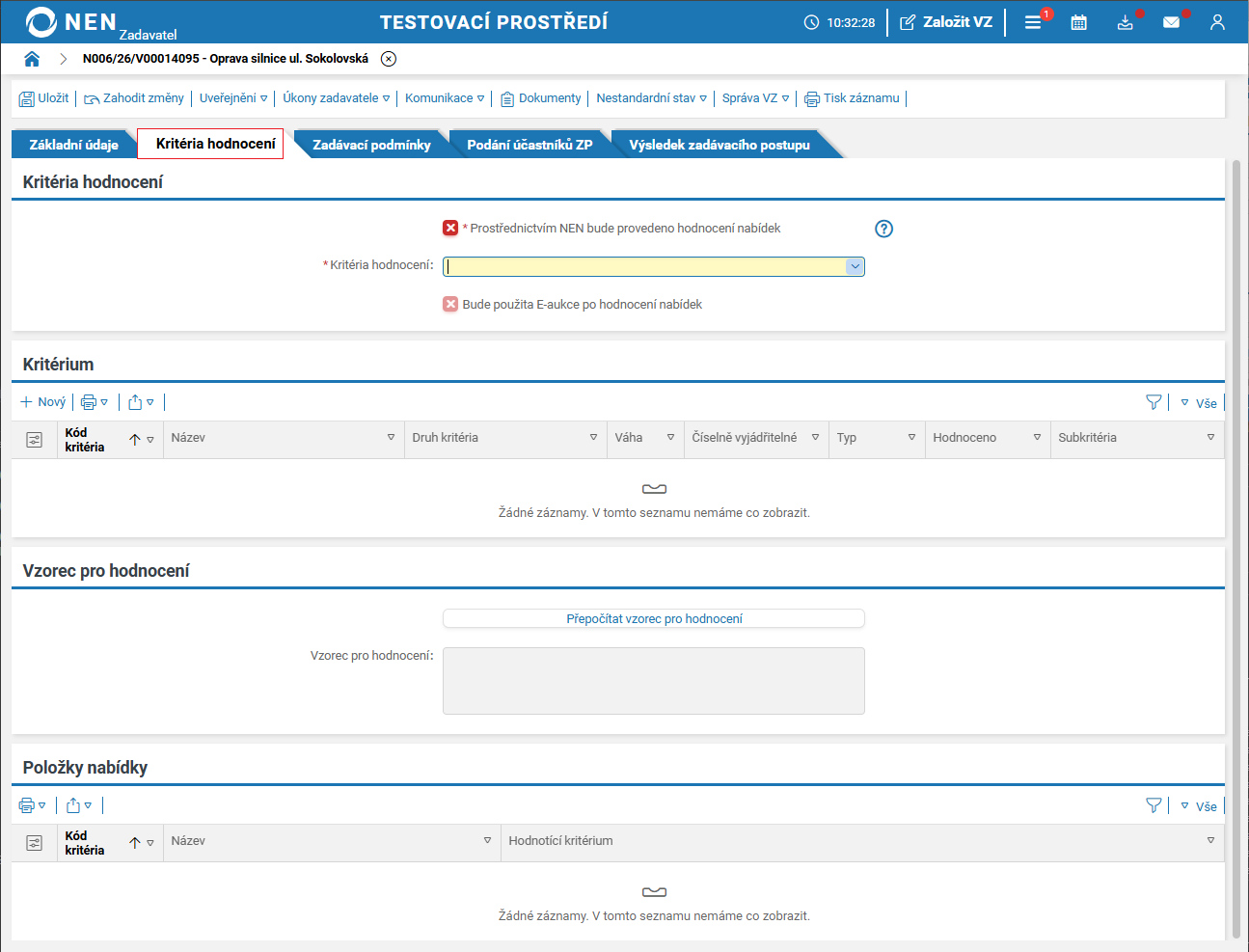Open the user profile icon
Viewport: 1249px width, 952px height.
[x=1217, y=22]
